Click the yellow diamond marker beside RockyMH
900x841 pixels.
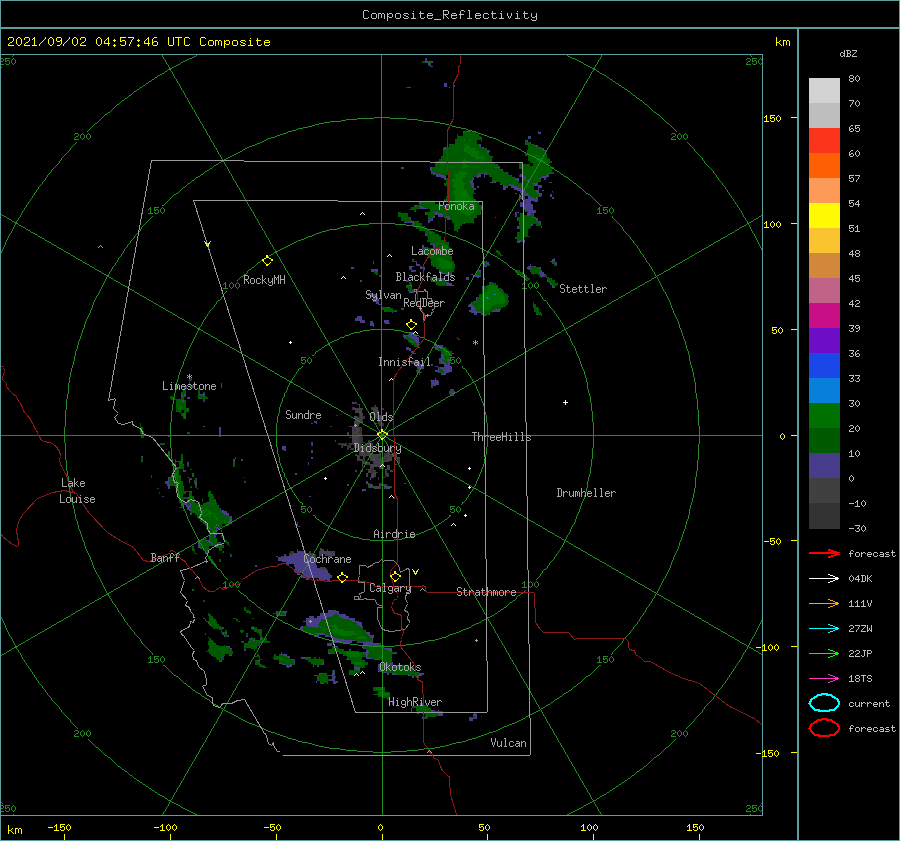pyautogui.click(x=267, y=261)
